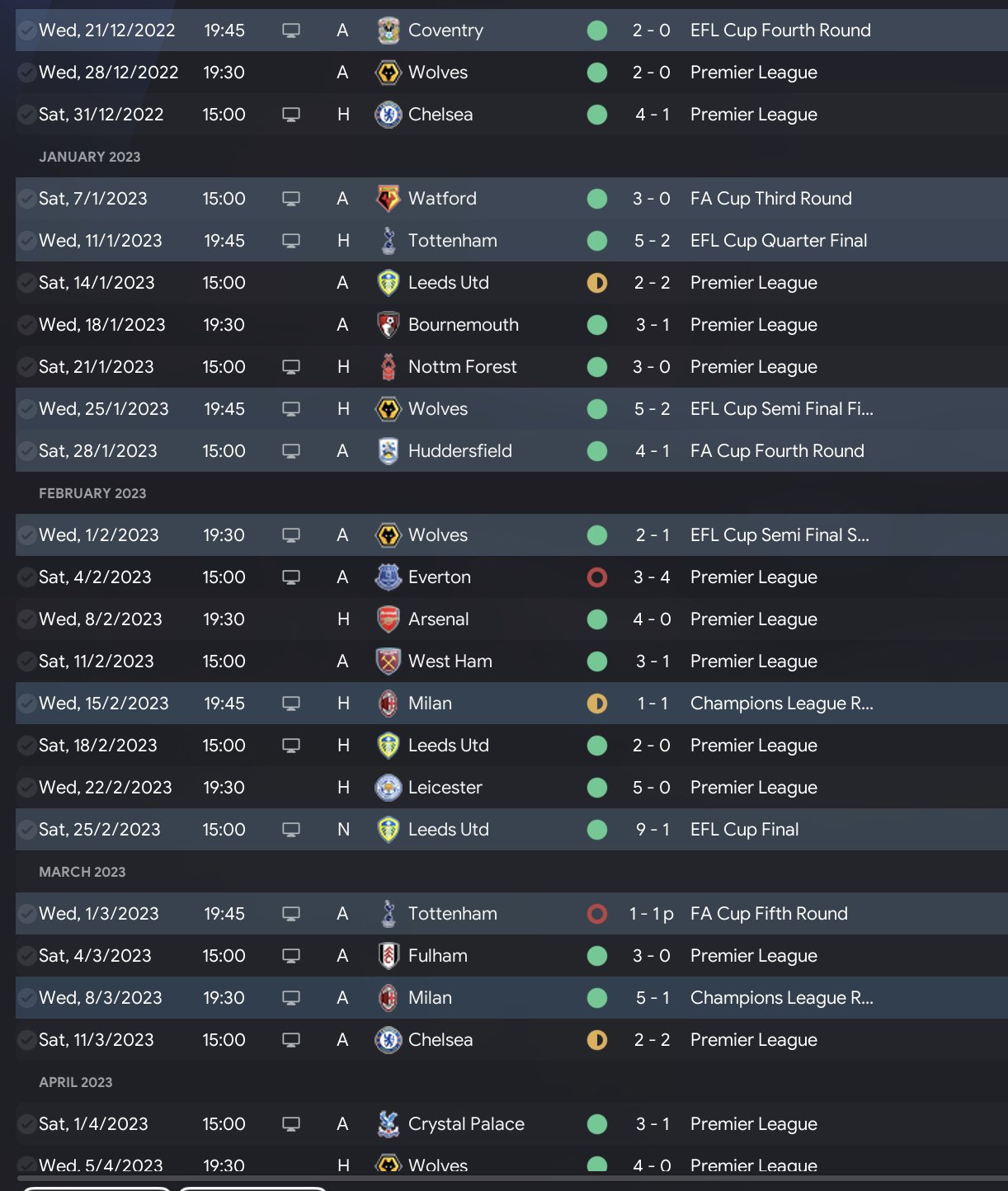The width and height of the screenshot is (1008, 1191).
Task: Click the red loss indicator on the Everton row
Action: point(597,577)
